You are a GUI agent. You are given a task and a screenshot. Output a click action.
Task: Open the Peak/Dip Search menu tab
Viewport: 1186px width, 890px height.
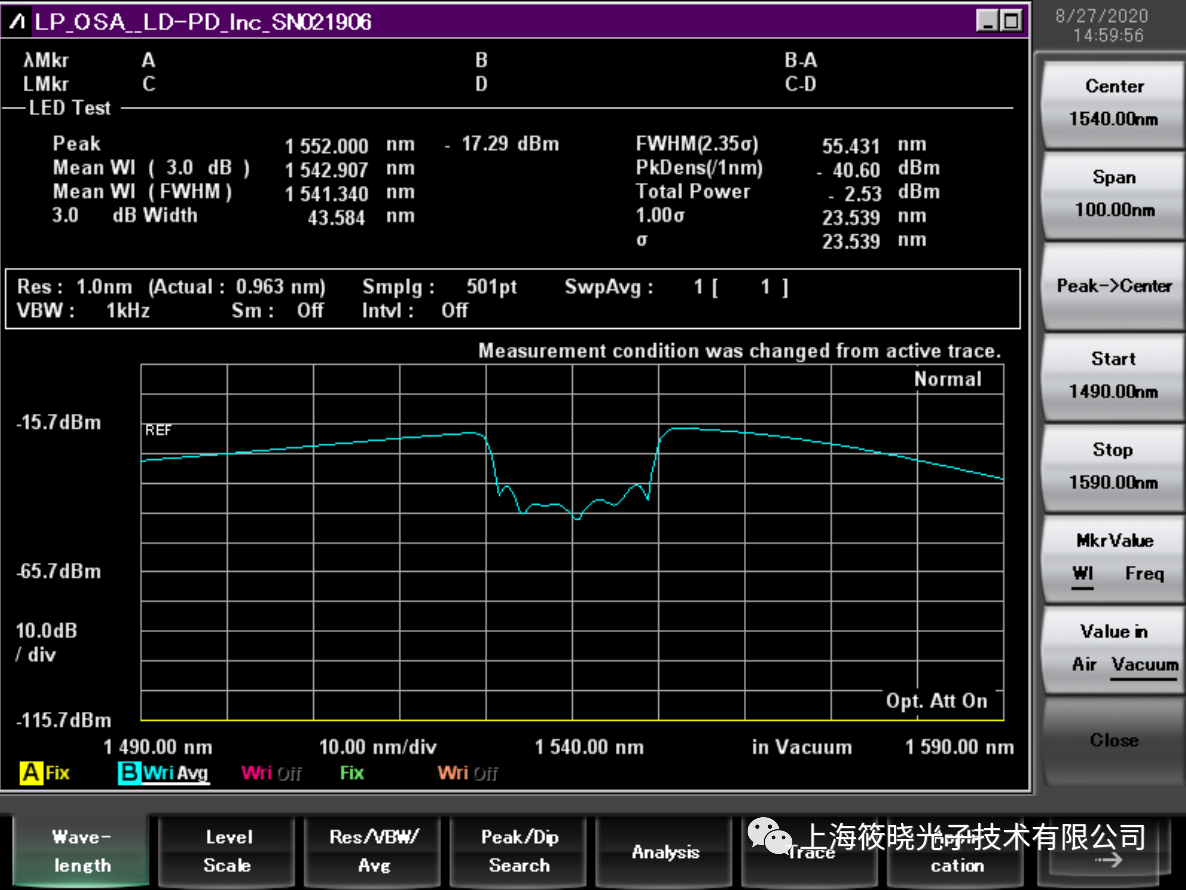(x=519, y=851)
